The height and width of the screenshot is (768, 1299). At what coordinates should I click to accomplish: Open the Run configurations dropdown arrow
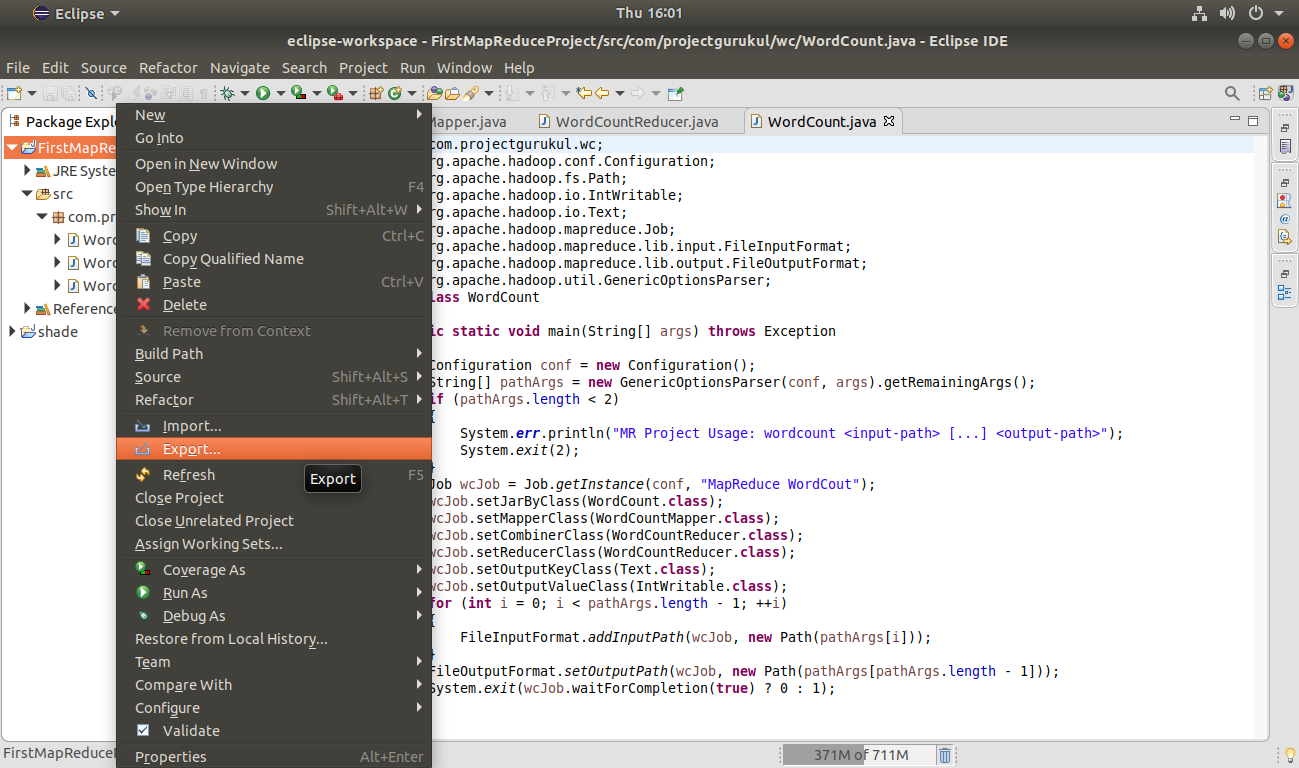pos(280,93)
